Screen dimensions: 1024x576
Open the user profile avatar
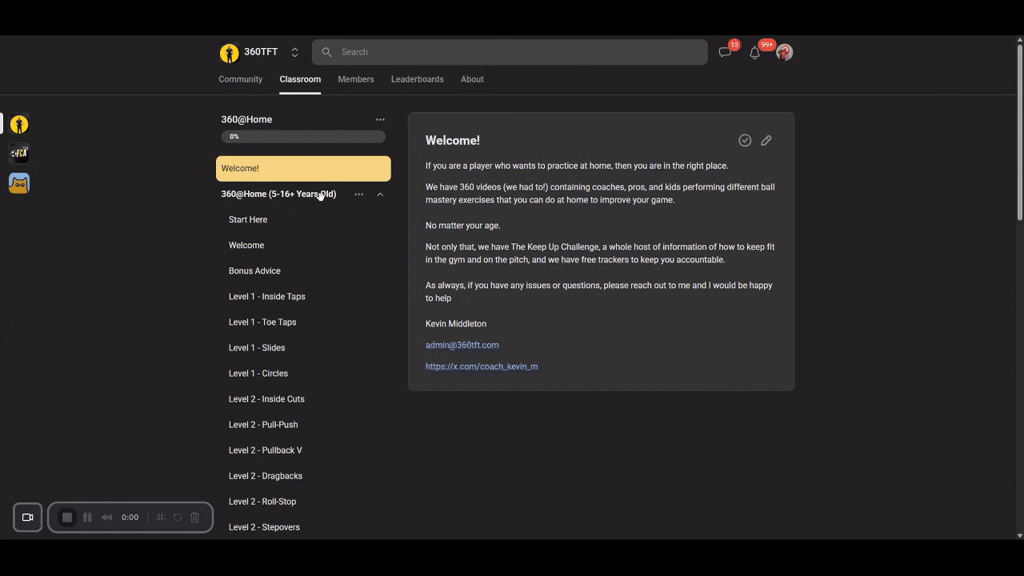click(x=784, y=52)
